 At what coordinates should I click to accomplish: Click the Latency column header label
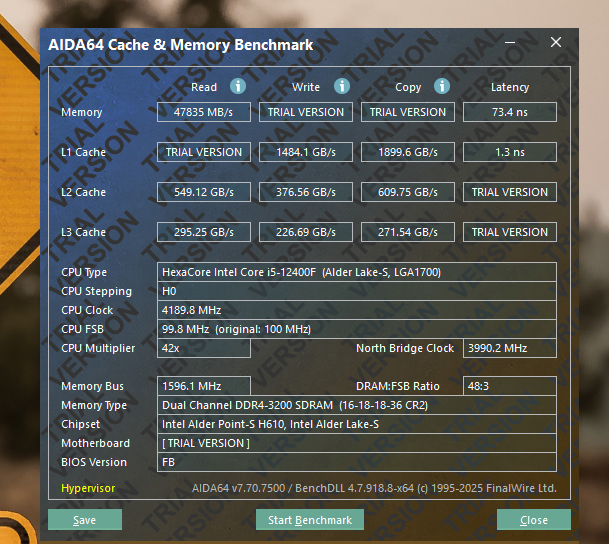[510, 87]
